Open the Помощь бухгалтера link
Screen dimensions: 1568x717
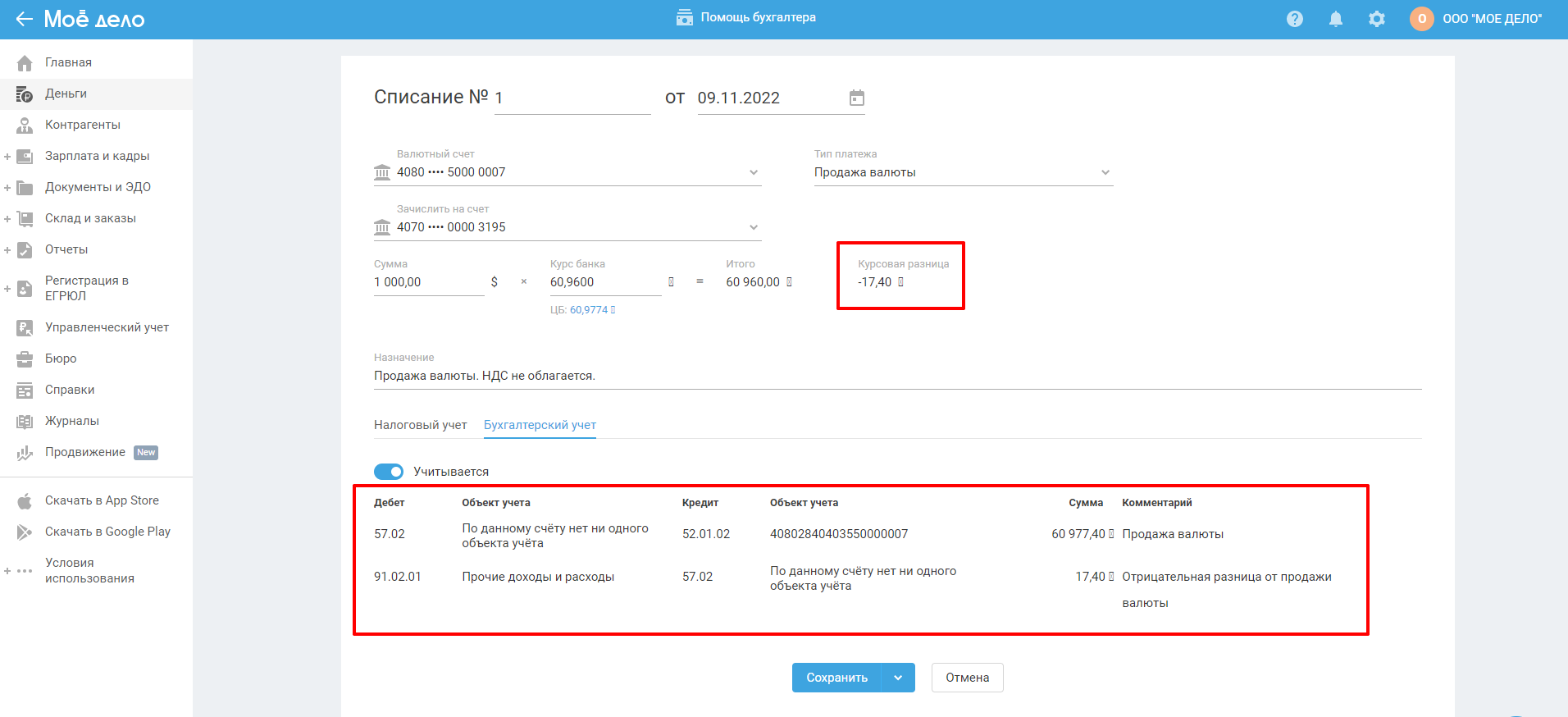pos(758,17)
